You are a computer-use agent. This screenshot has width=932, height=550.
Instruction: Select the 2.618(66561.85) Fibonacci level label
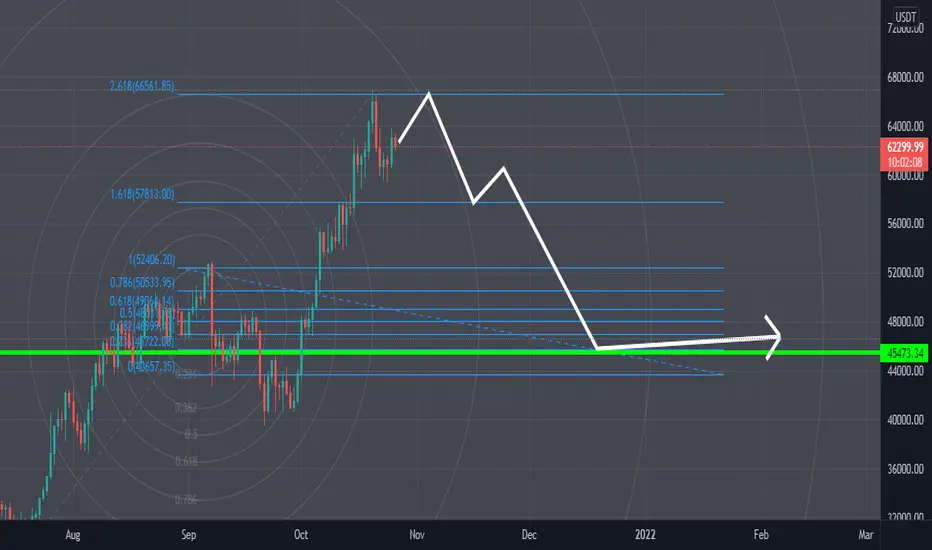[x=142, y=86]
